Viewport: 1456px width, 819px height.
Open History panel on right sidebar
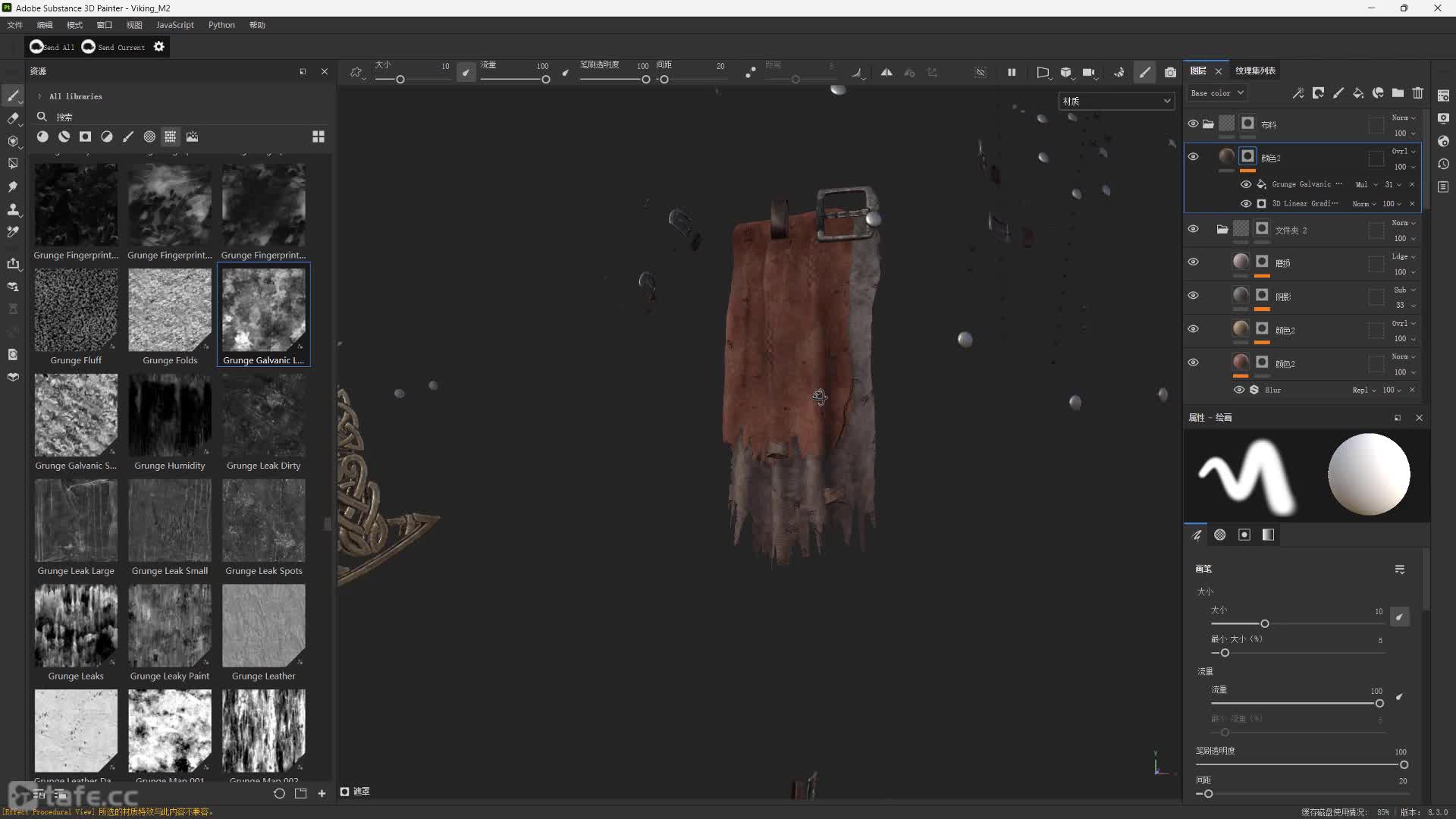1443,164
